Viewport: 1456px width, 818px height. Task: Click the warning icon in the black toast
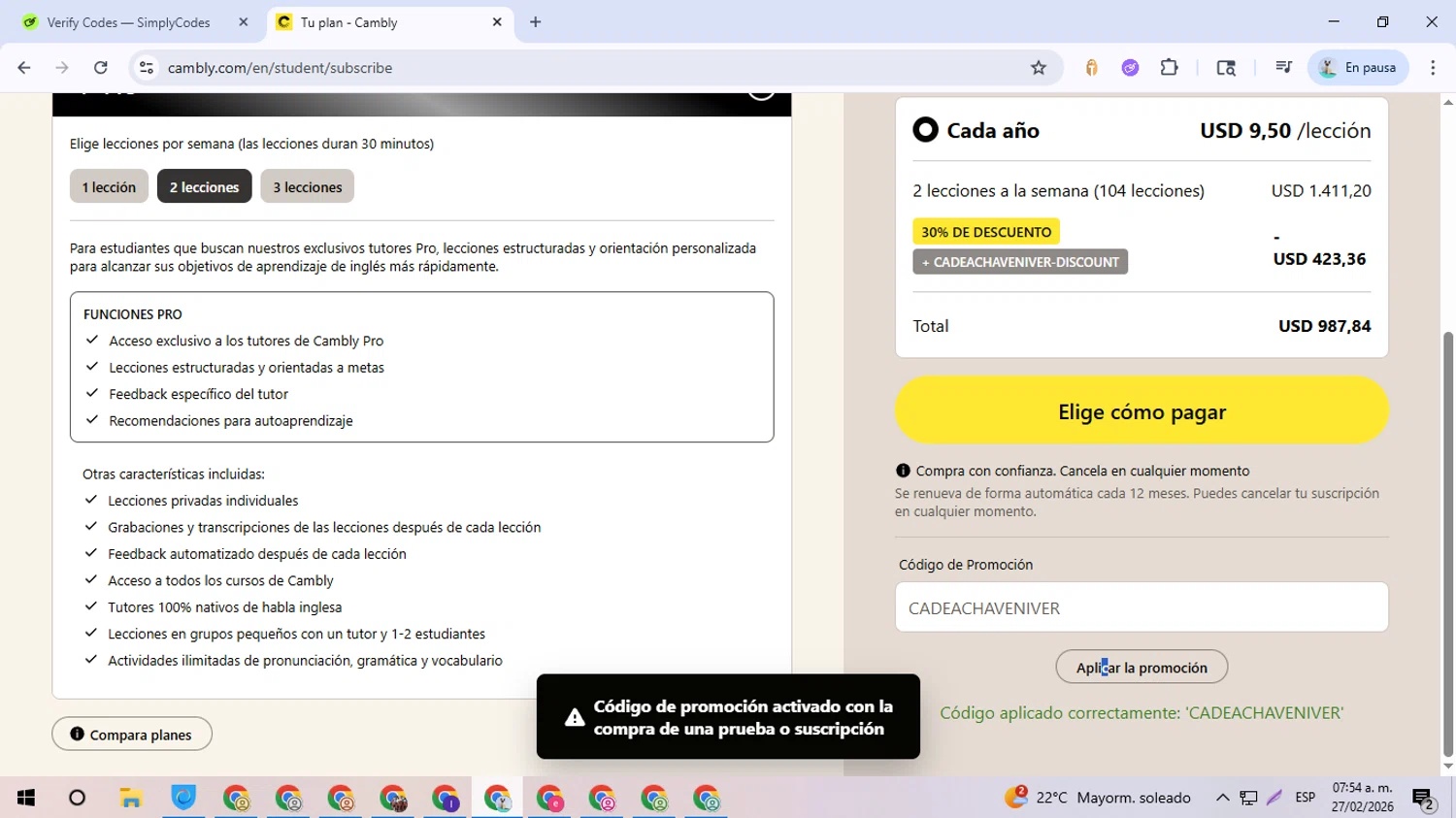point(575,718)
